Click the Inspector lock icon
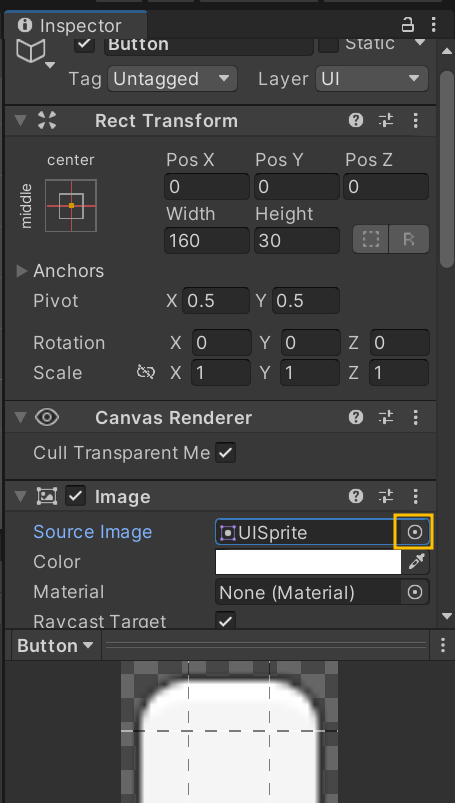The width and height of the screenshot is (455, 803). pos(407,25)
